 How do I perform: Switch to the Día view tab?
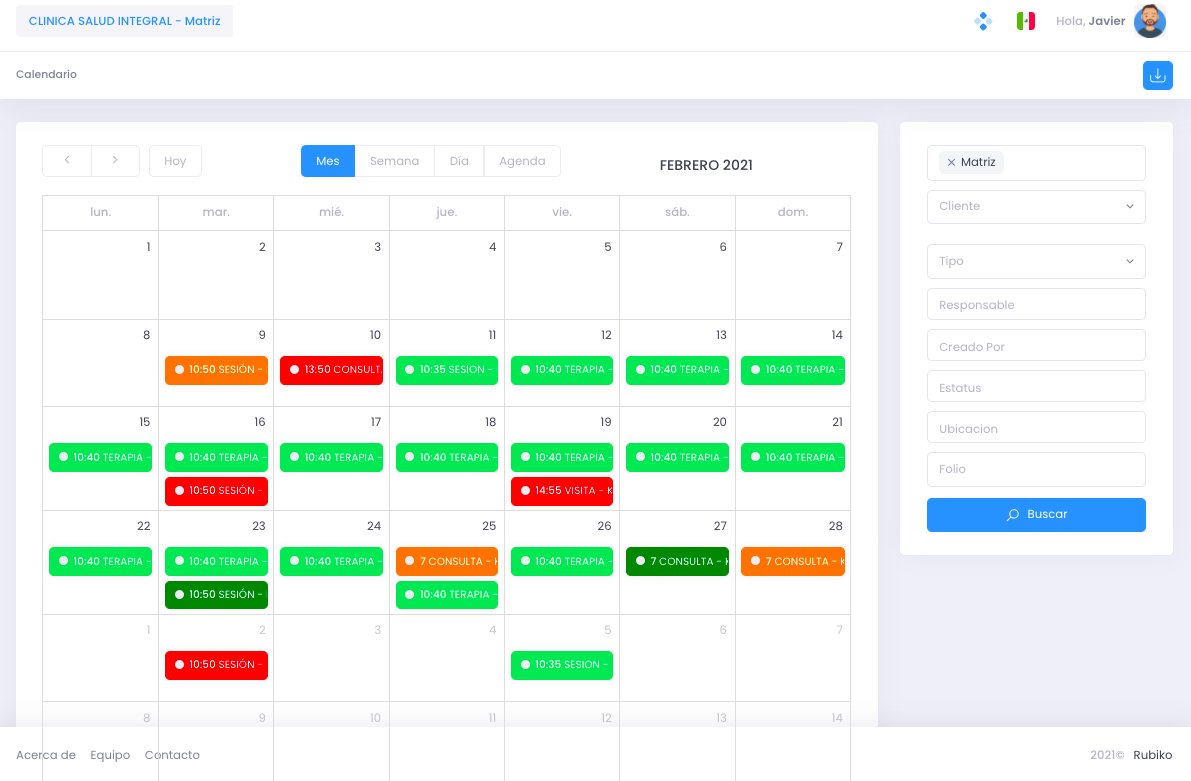click(459, 161)
